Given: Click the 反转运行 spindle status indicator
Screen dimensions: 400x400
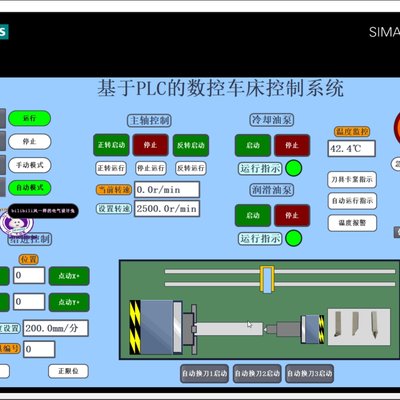Looking at the screenshot, I should pyautogui.click(x=191, y=168).
